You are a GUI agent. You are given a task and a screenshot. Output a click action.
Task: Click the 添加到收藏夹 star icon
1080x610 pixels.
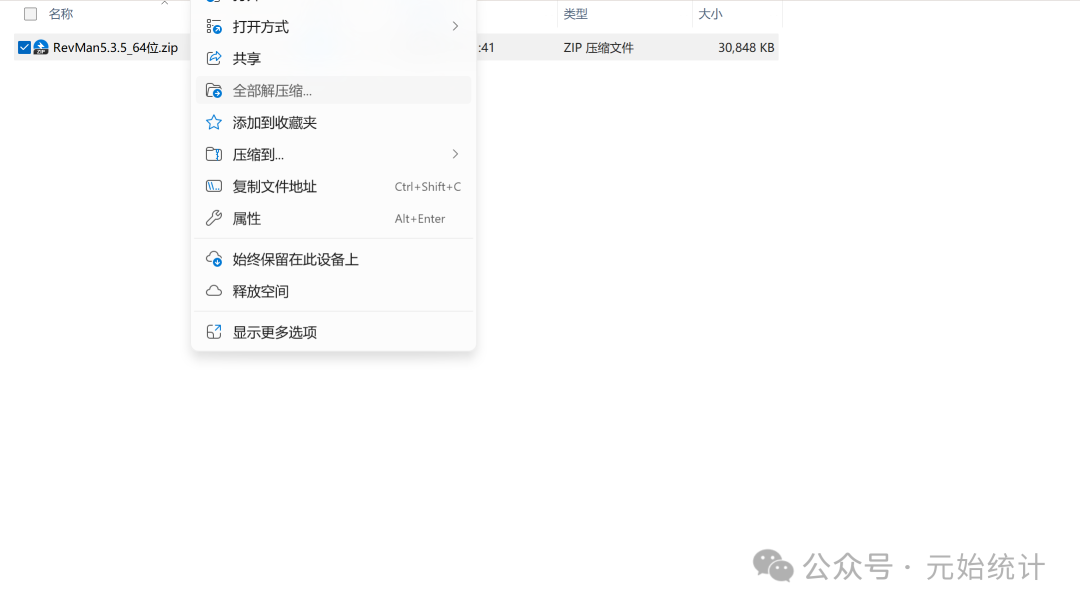coord(213,122)
